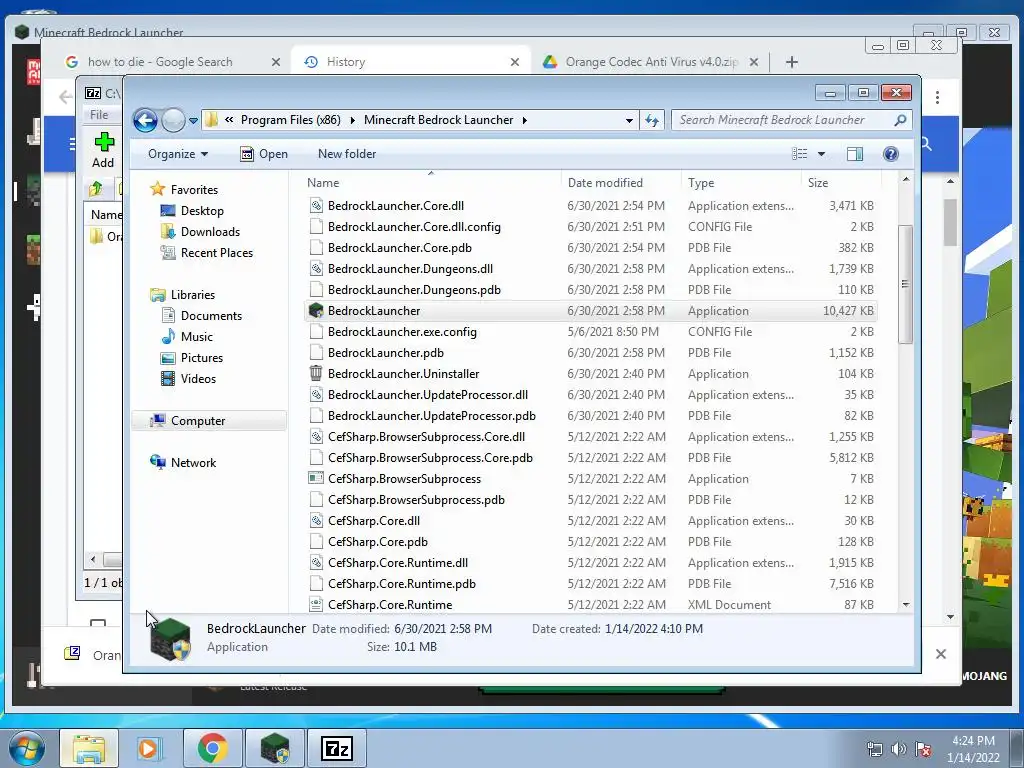Image resolution: width=1024 pixels, height=768 pixels.
Task: Select CefSharp.Core.Runtime.dll icon
Action: point(316,563)
